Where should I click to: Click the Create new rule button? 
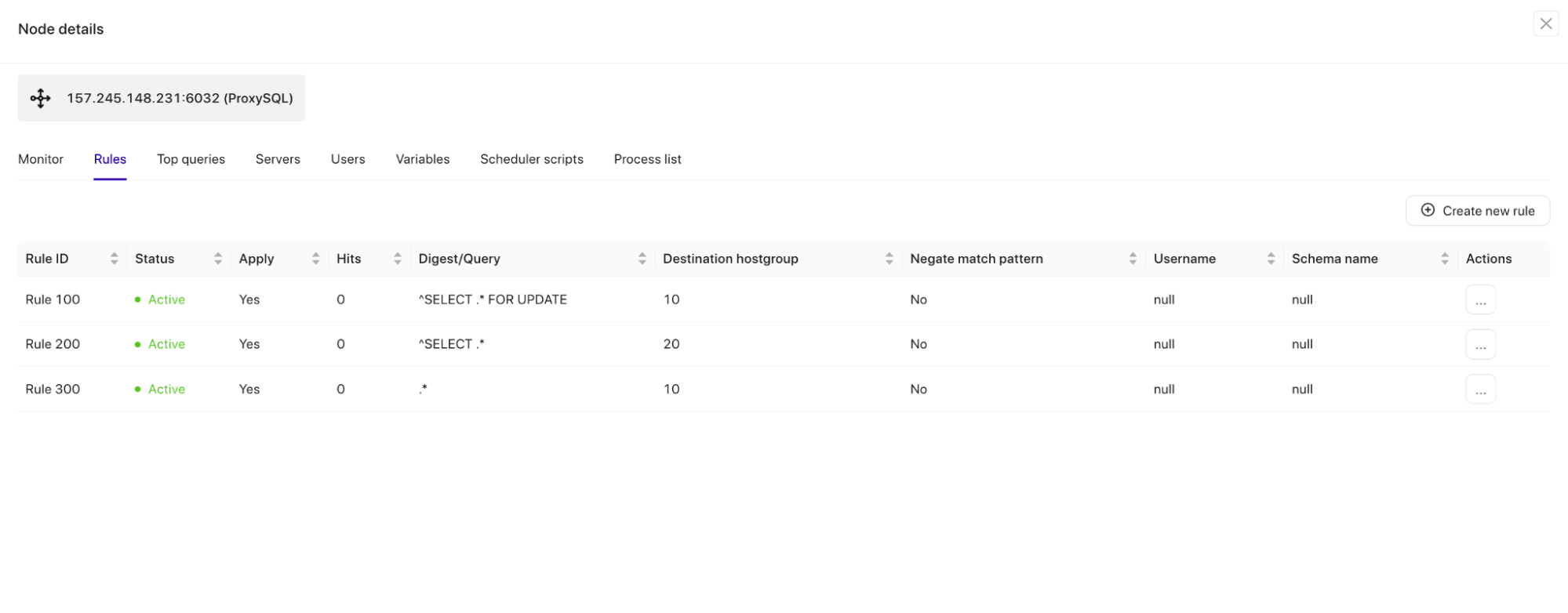(1477, 210)
